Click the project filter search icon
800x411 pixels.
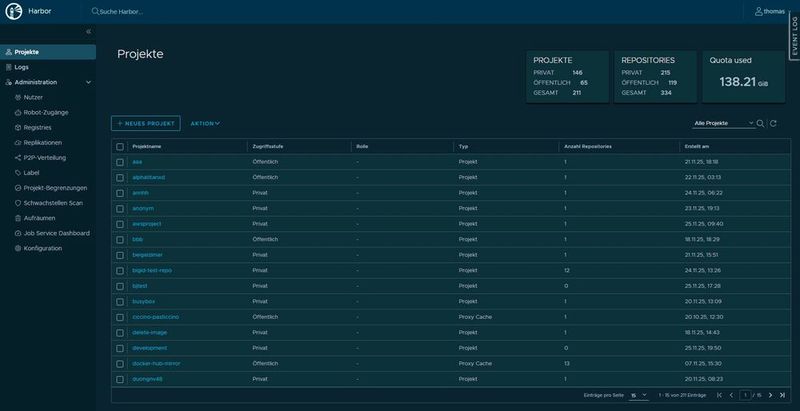(760, 123)
